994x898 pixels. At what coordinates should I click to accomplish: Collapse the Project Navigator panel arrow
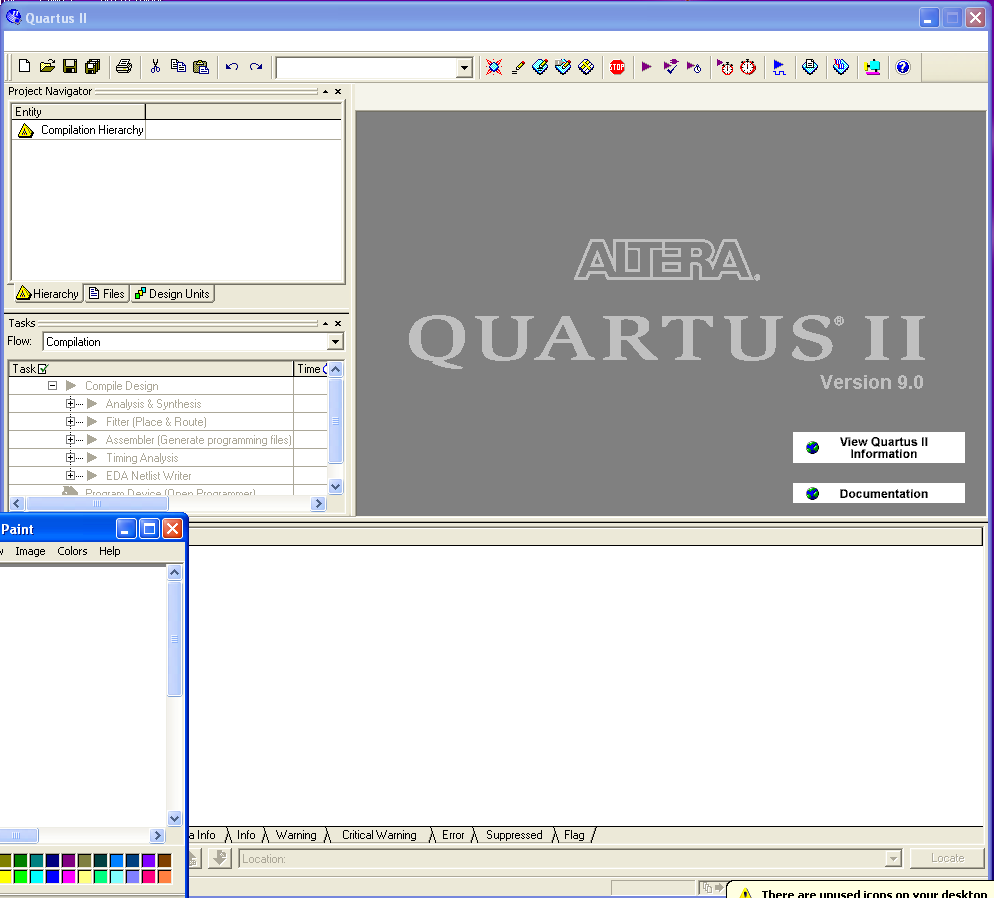tap(325, 91)
